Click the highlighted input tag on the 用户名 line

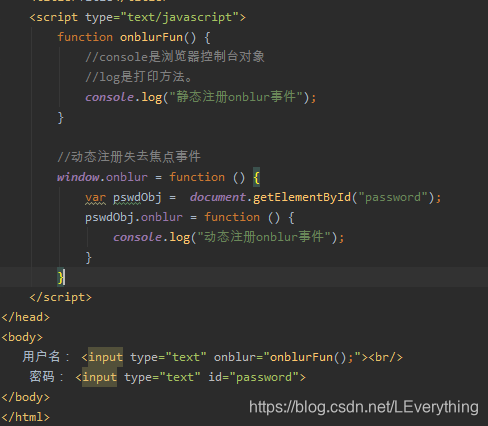tap(105, 357)
